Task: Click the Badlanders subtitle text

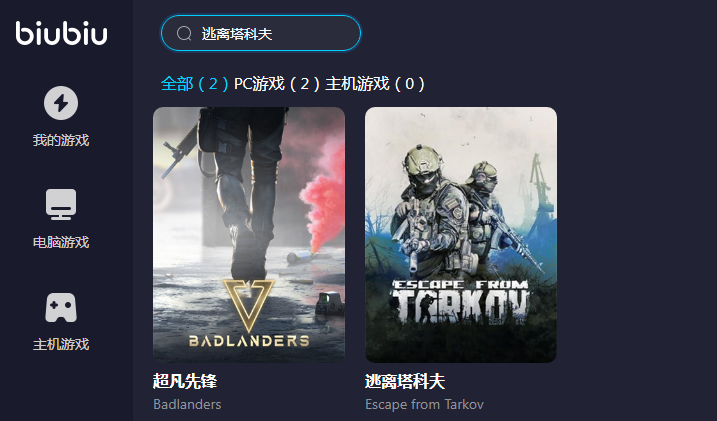Action: click(187, 405)
